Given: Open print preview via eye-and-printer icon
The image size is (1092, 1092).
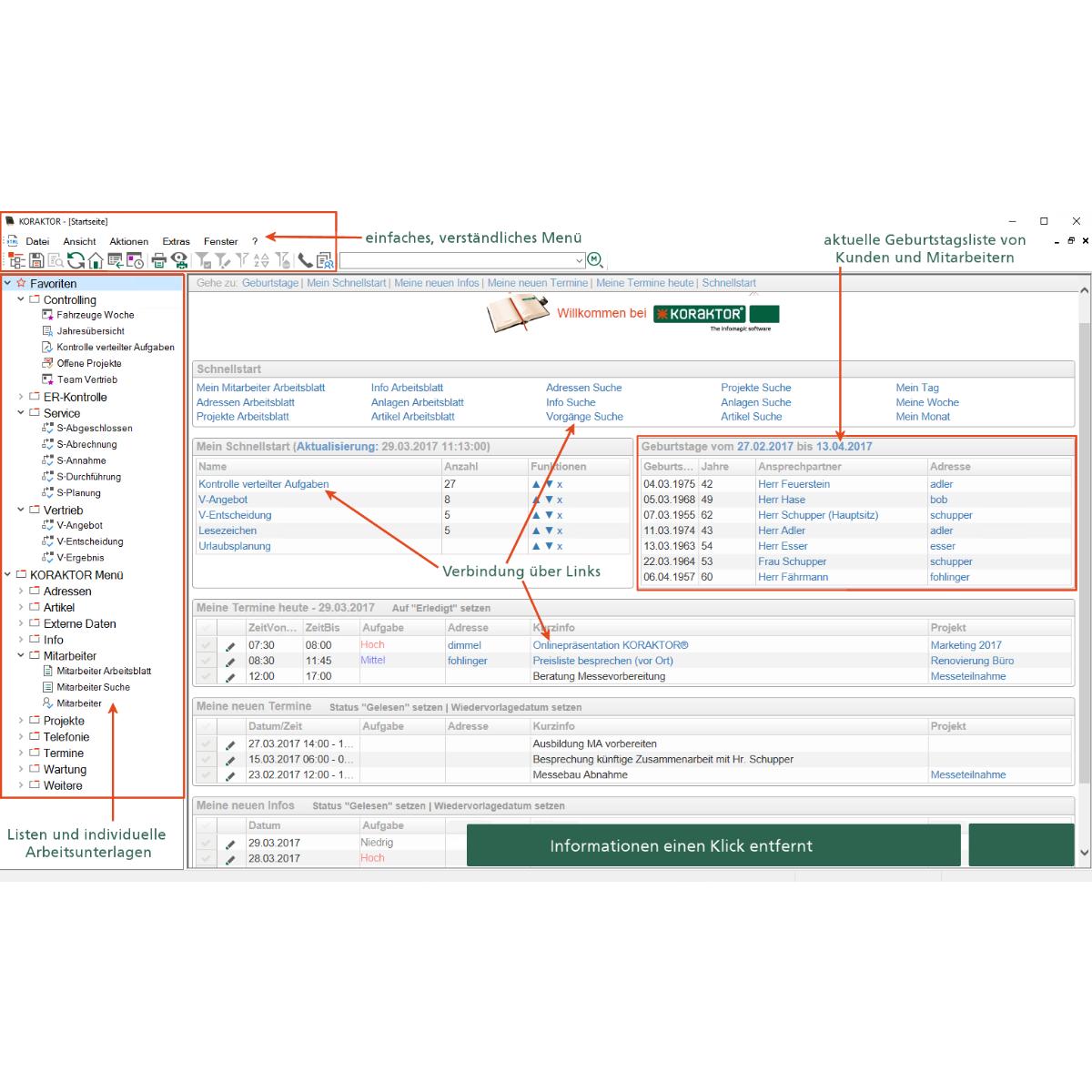Looking at the screenshot, I should (179, 261).
